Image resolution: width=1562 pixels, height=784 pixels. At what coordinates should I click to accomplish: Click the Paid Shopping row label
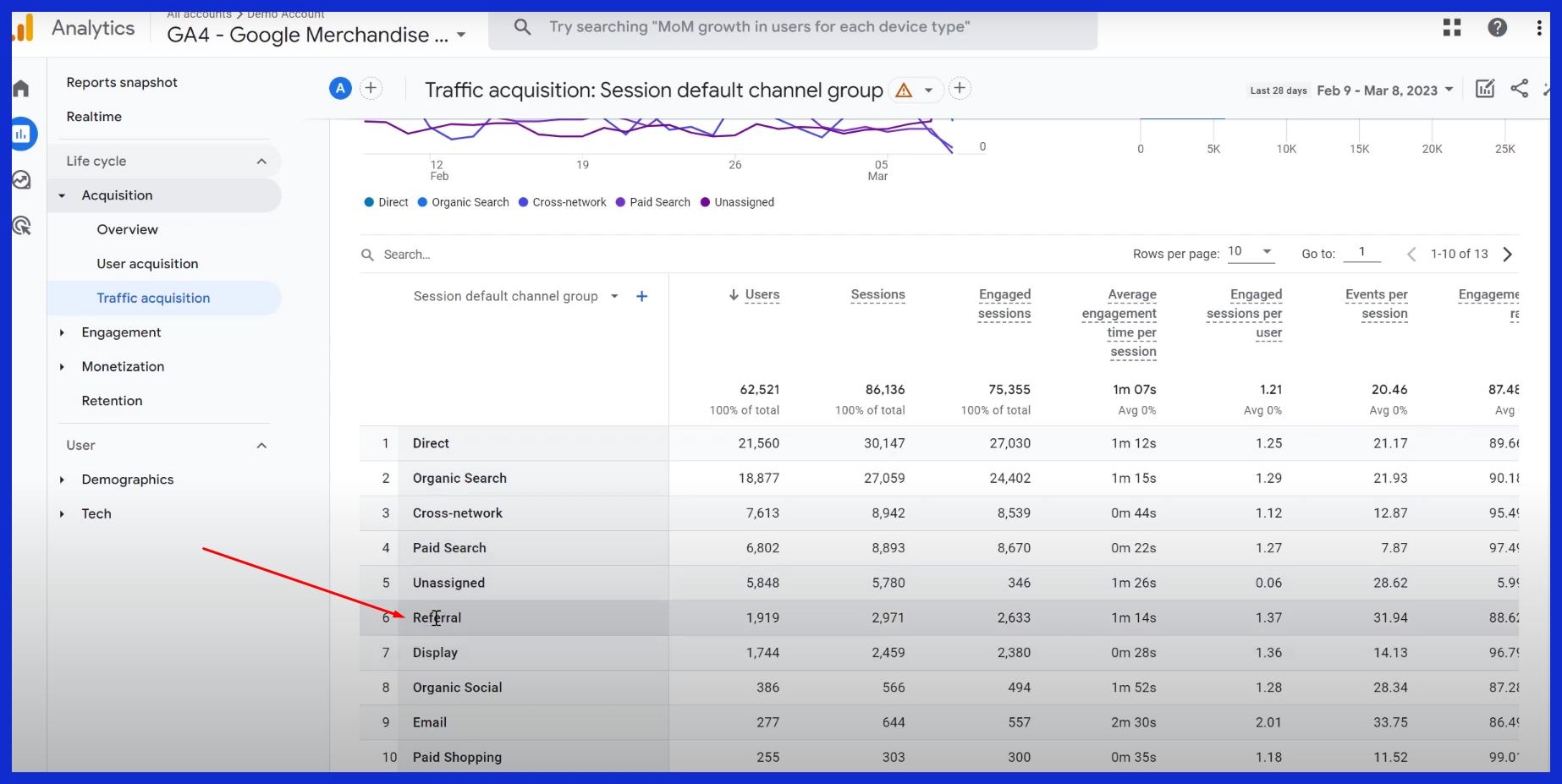(x=457, y=757)
